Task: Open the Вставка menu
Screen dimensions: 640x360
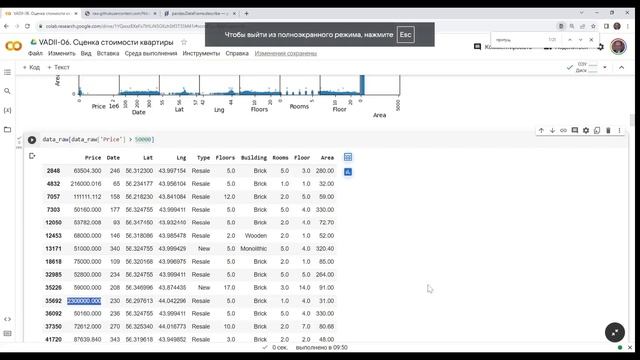Action: (x=108, y=53)
